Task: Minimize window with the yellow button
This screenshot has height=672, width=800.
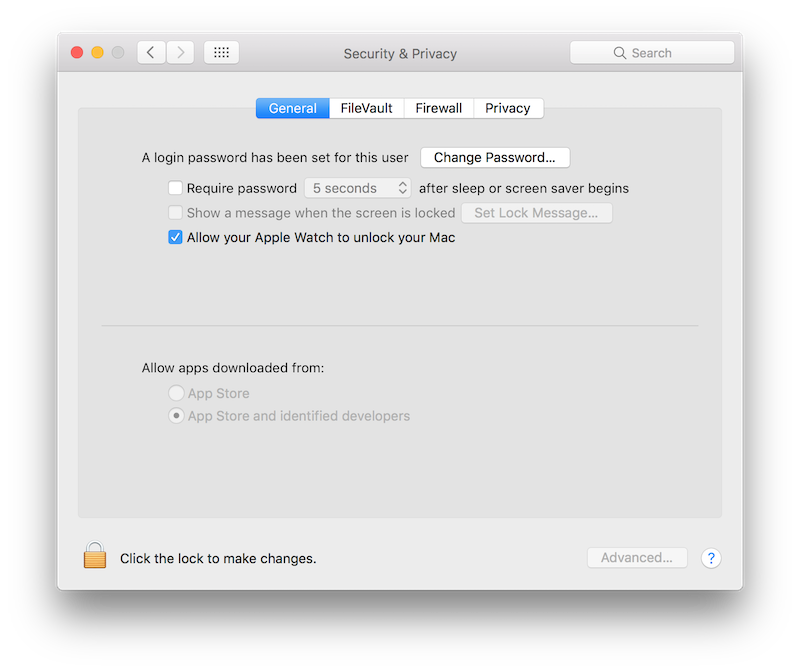Action: 98,53
